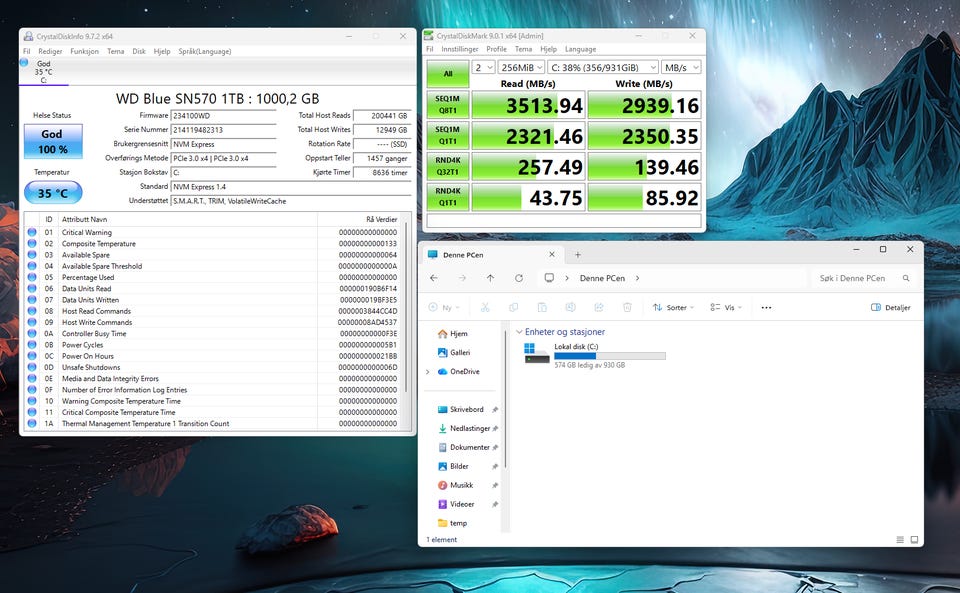
Task: Go back in File Explorer
Action: tap(434, 278)
